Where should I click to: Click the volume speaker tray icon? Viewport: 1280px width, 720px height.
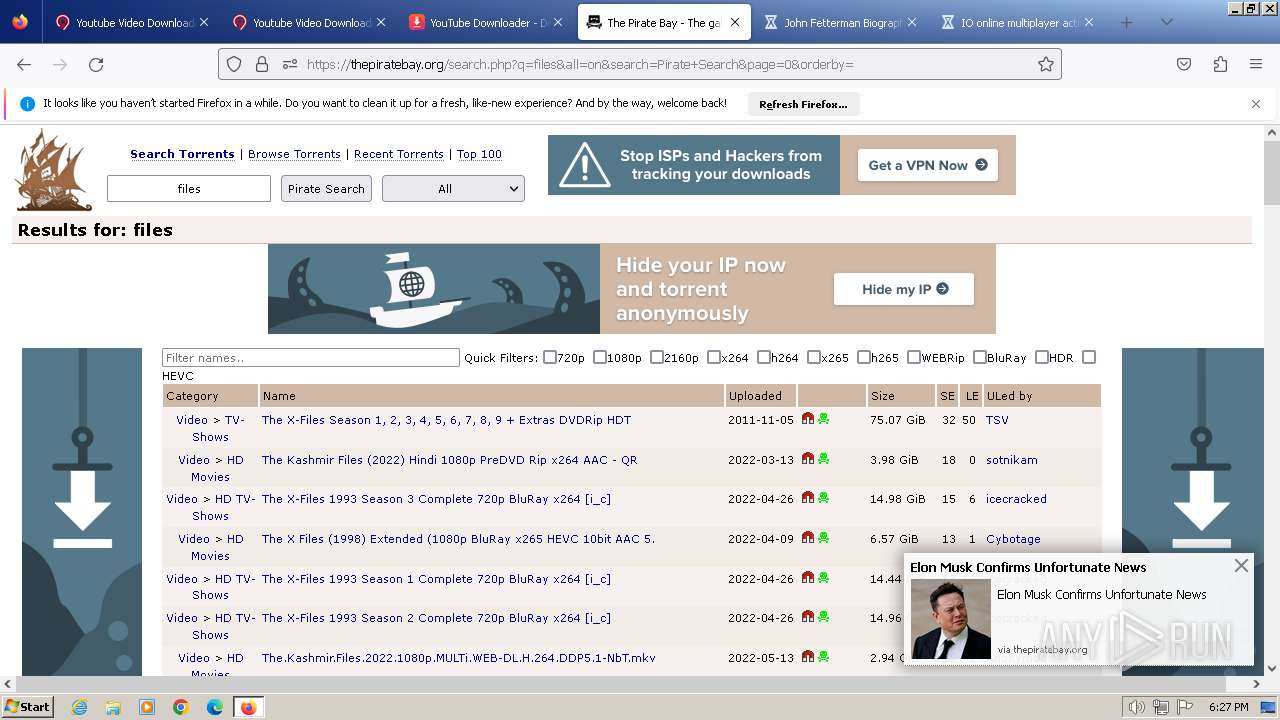1137,707
